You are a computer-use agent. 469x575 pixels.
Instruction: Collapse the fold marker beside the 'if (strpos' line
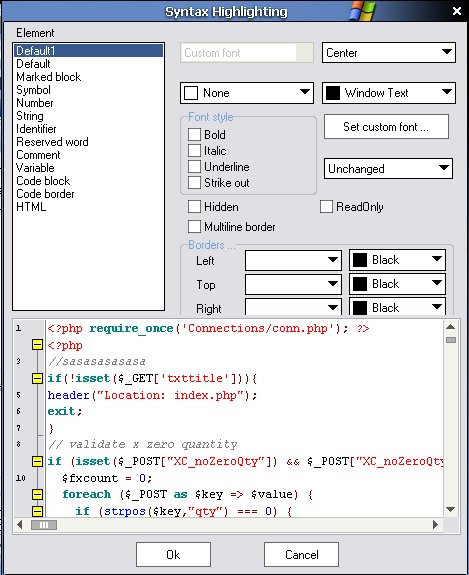click(37, 511)
